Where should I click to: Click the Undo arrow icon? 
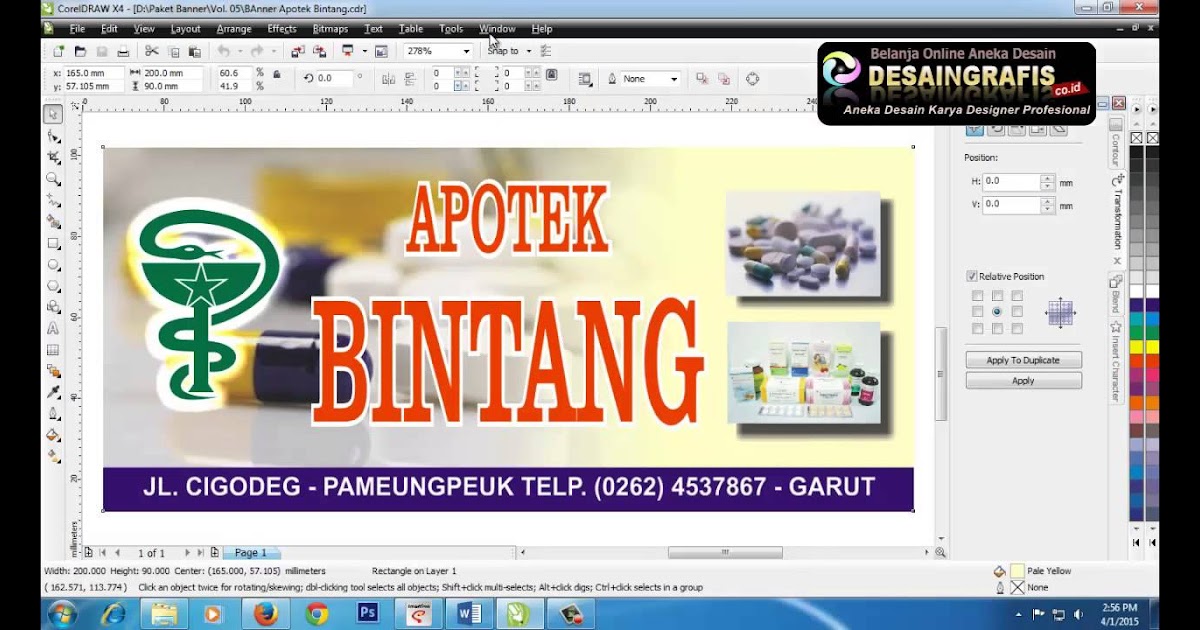pyautogui.click(x=223, y=51)
